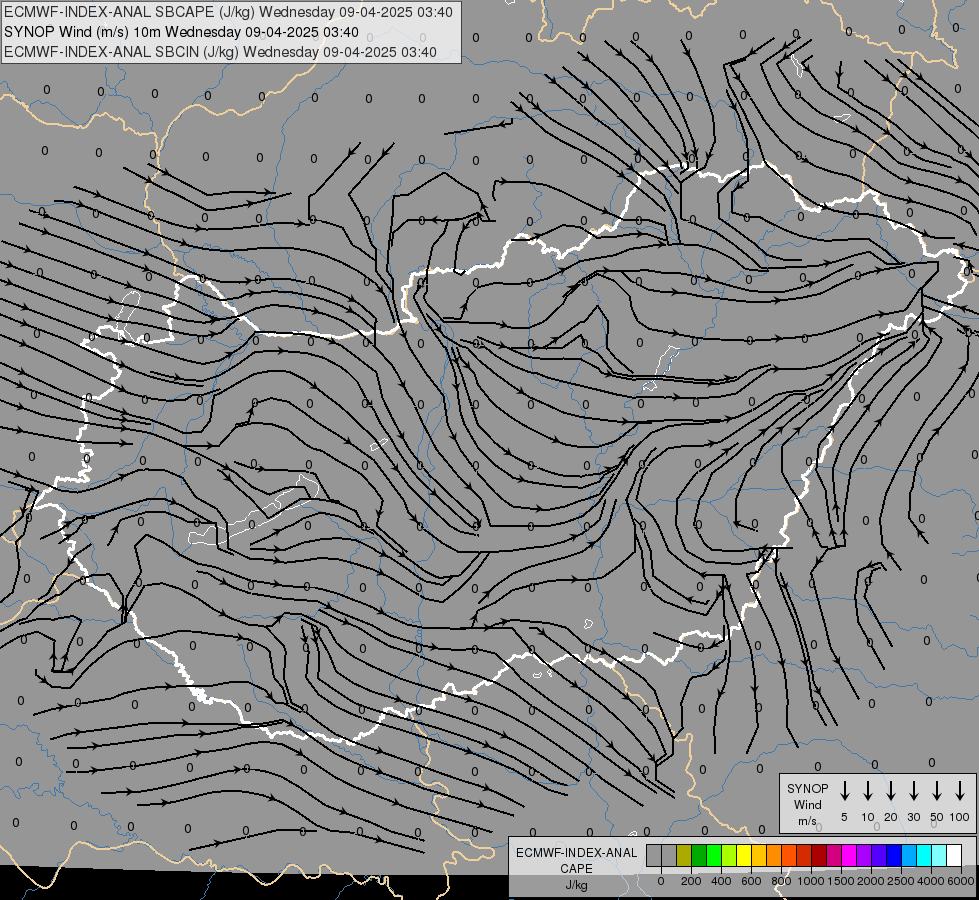The width and height of the screenshot is (979, 900).
Task: Choose the dark maroon swatch ending at 1000
Action: click(x=819, y=855)
